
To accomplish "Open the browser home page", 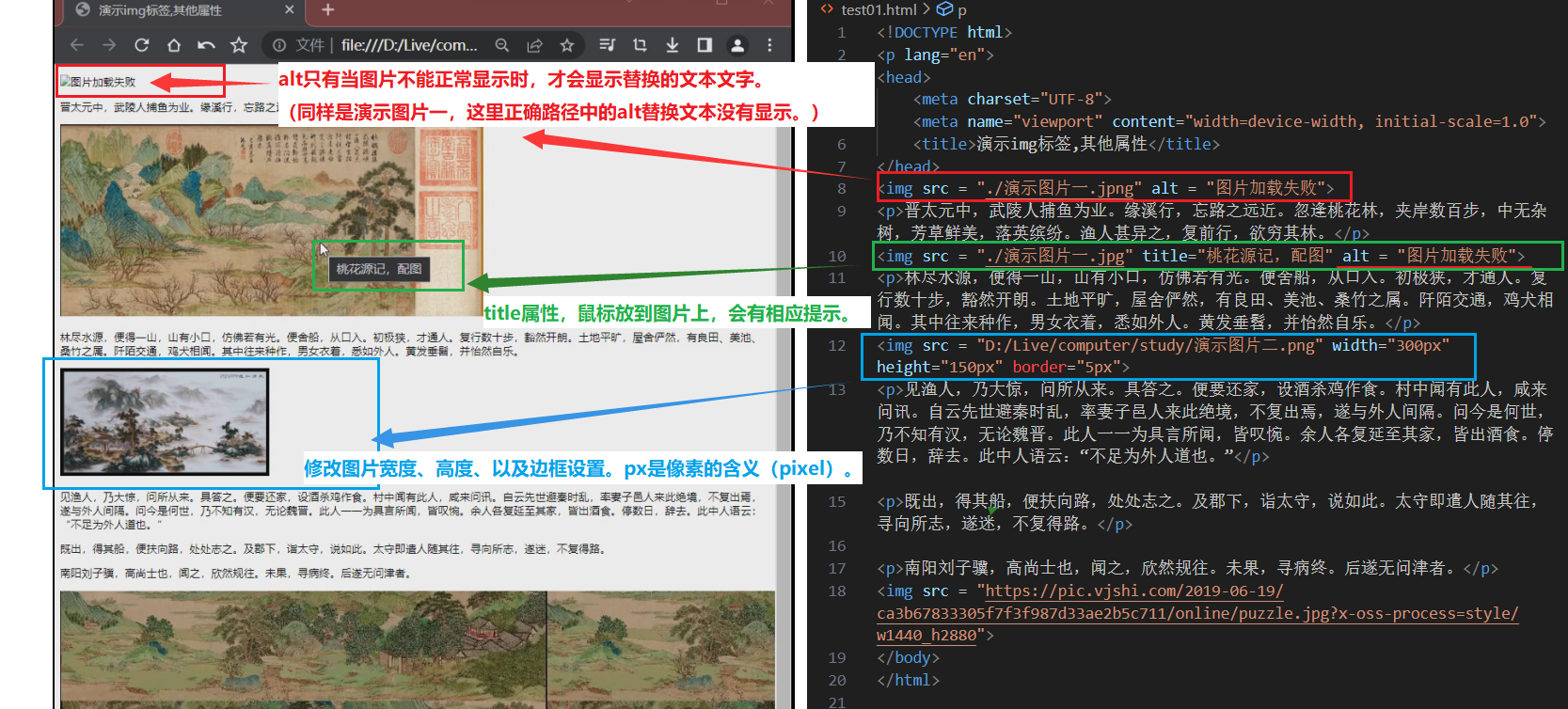I will (x=174, y=45).
